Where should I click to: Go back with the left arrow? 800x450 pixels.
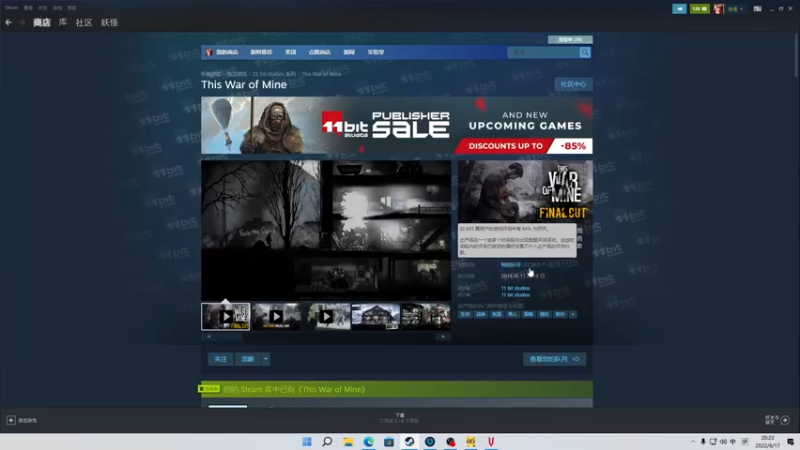(x=8, y=22)
